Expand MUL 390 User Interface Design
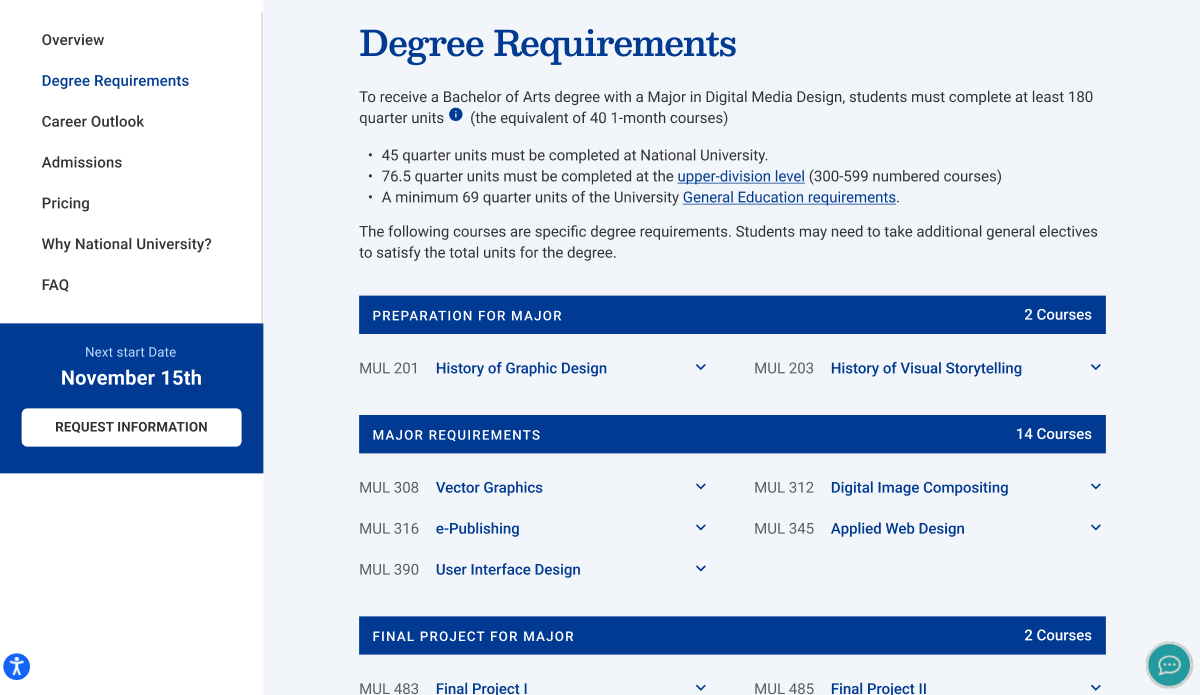This screenshot has height=695, width=1200. pos(700,568)
